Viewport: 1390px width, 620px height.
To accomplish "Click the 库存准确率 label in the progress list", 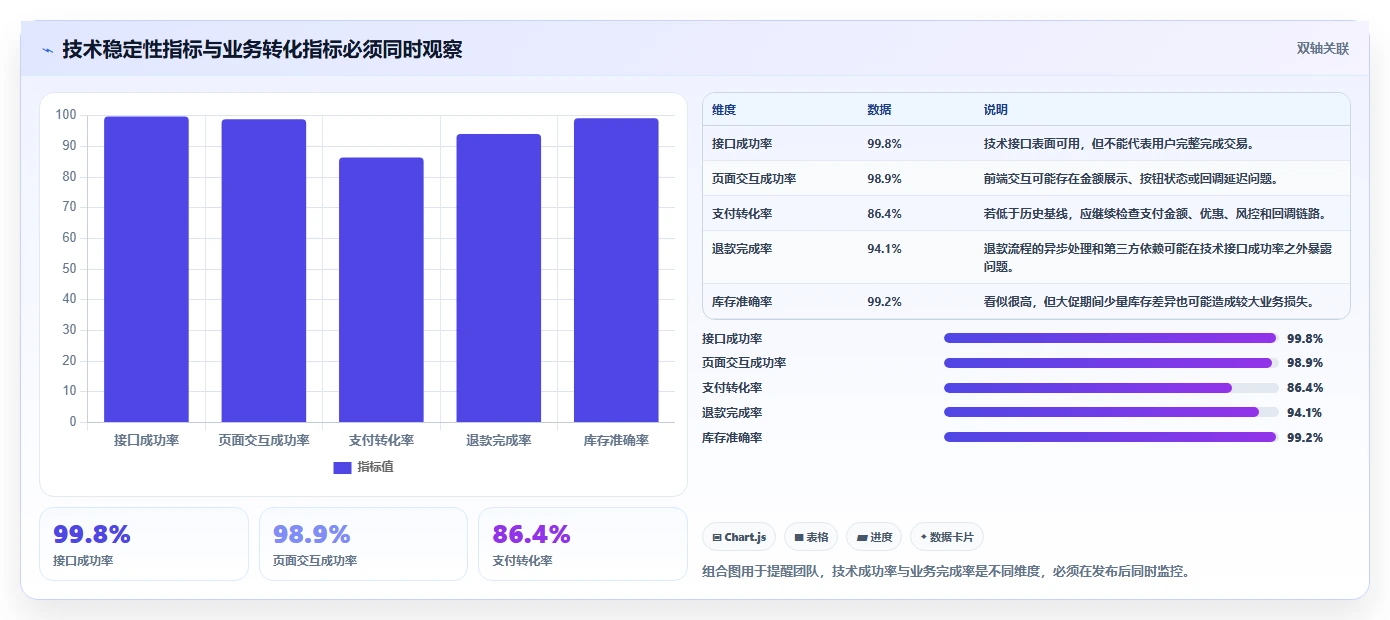I will tap(732, 438).
